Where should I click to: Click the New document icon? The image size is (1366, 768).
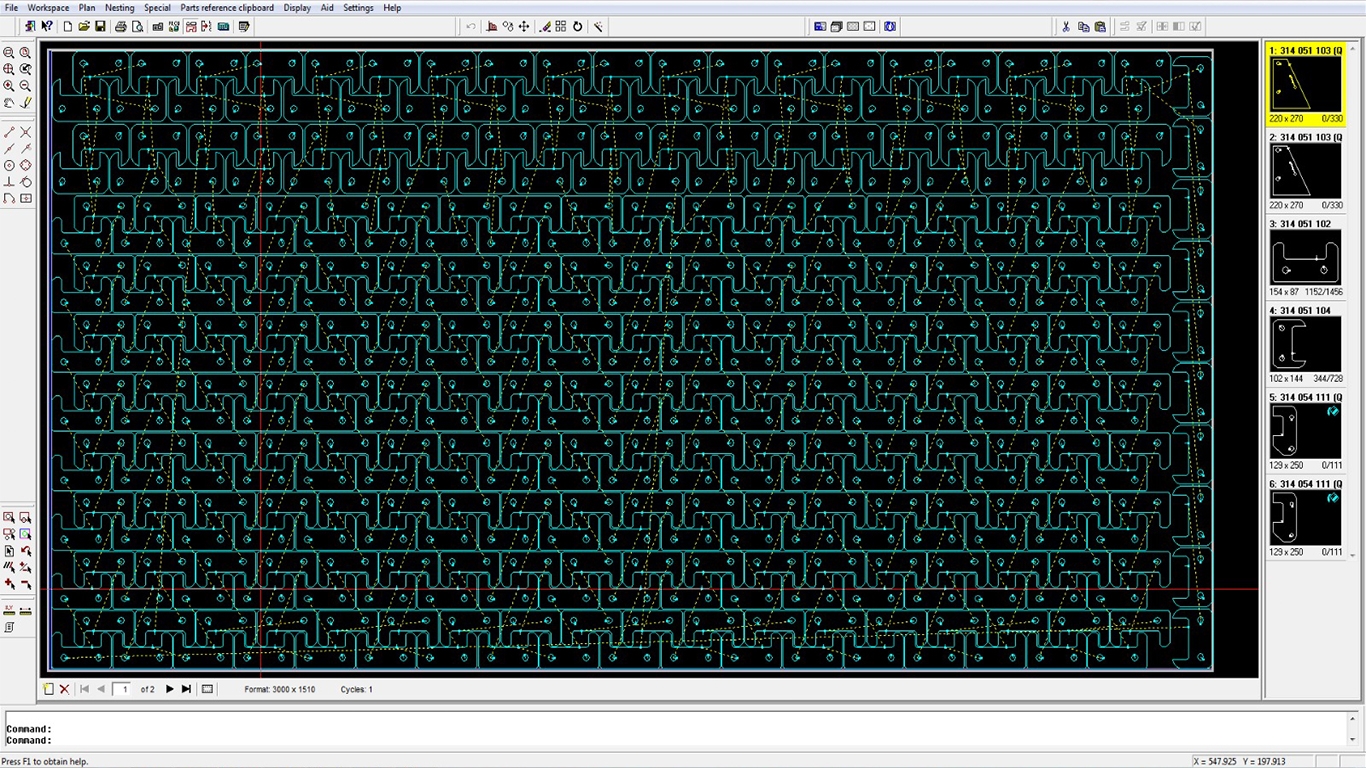68,27
